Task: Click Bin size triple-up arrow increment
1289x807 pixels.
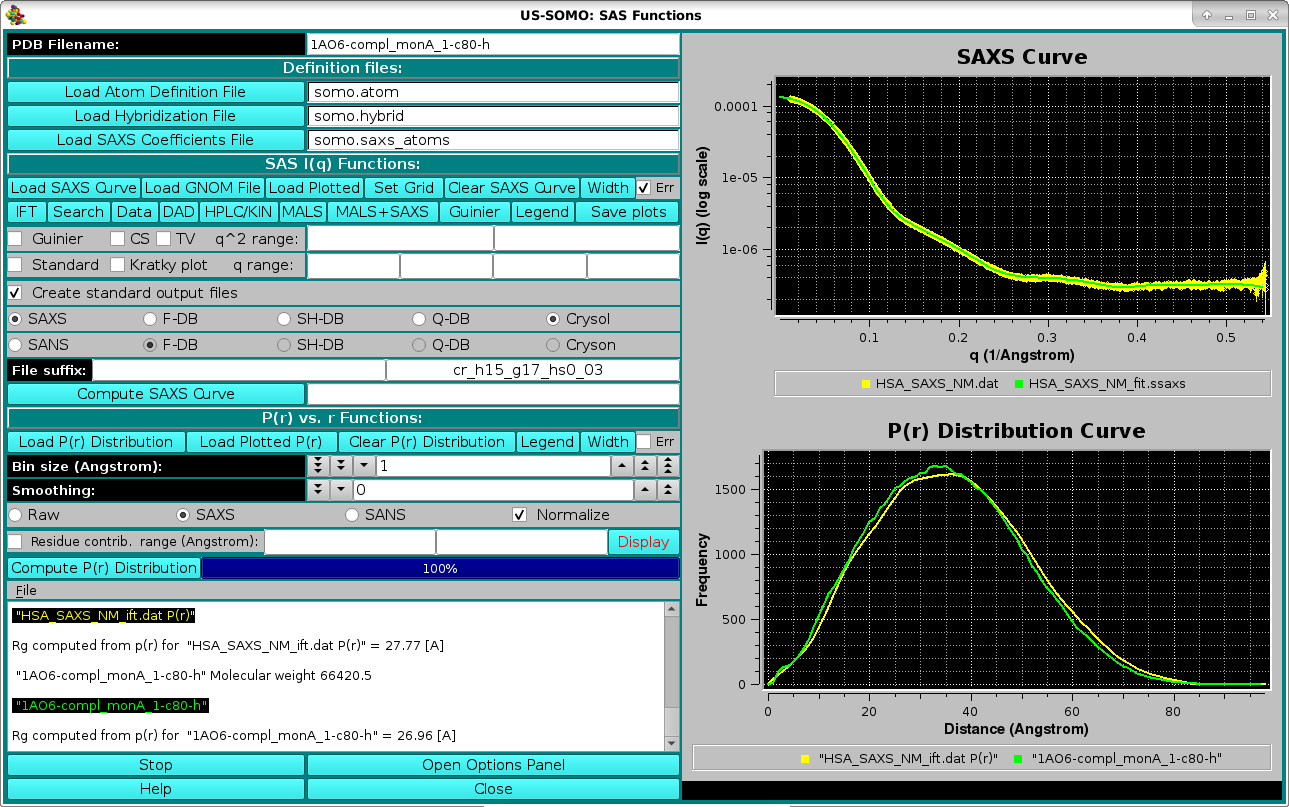Action: (x=668, y=466)
